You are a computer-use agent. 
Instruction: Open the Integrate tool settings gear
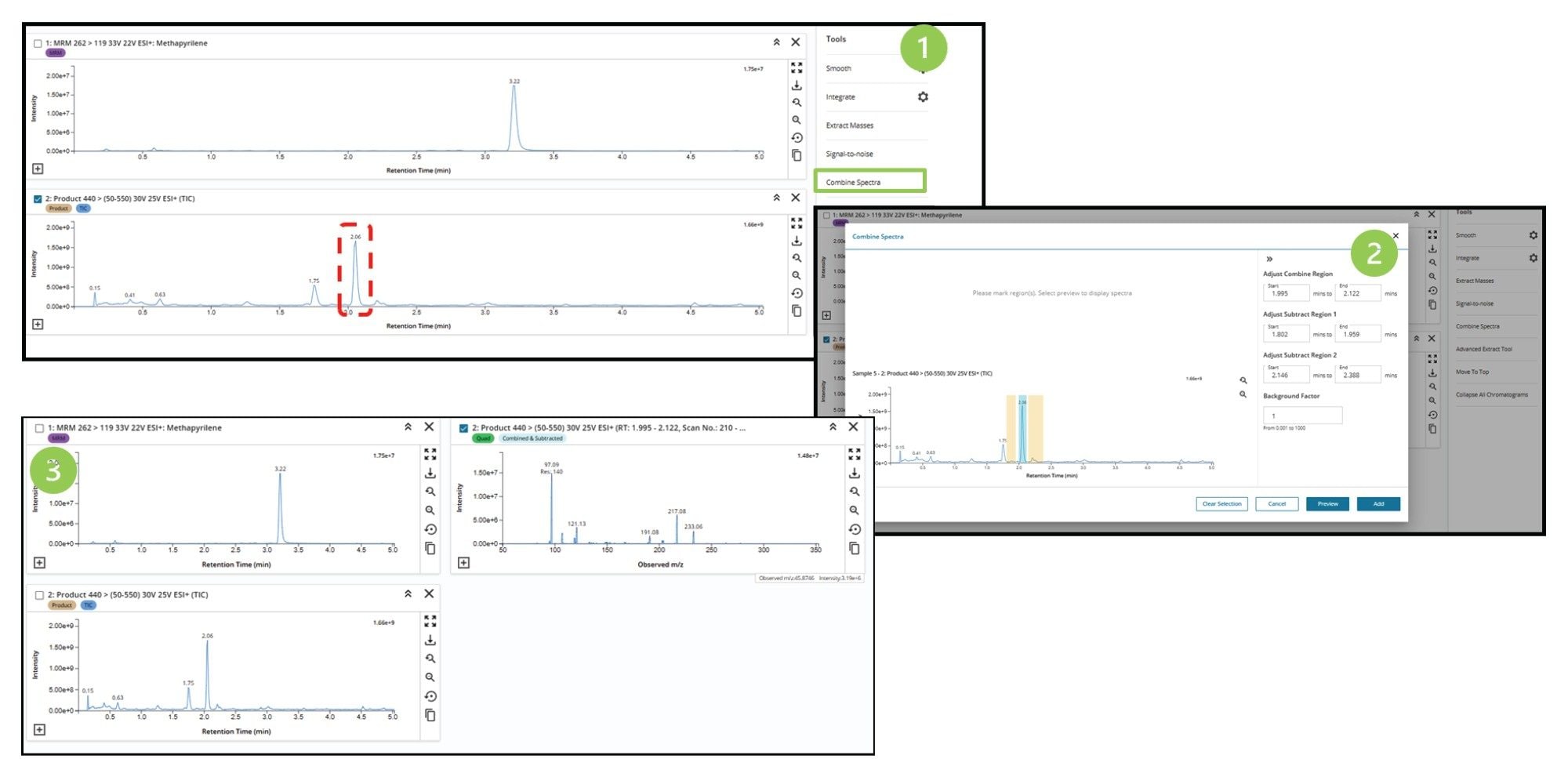[923, 96]
